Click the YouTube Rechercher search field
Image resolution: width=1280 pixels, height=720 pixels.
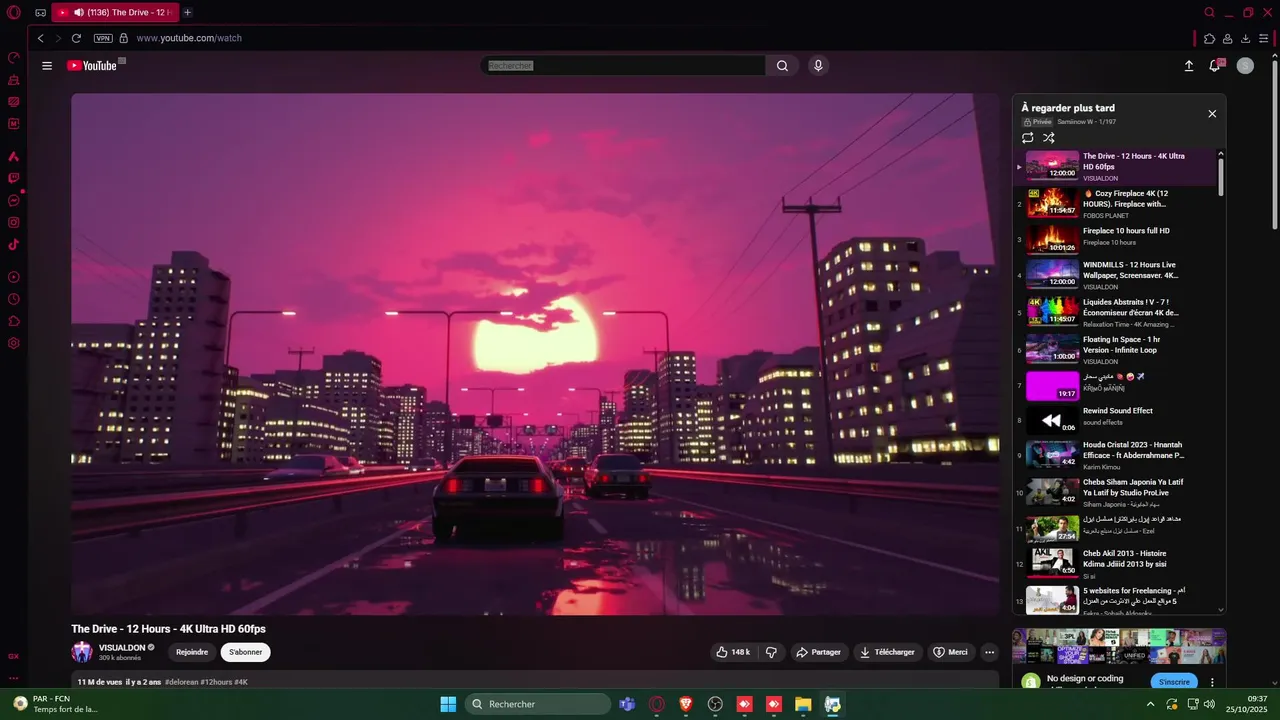(x=623, y=66)
